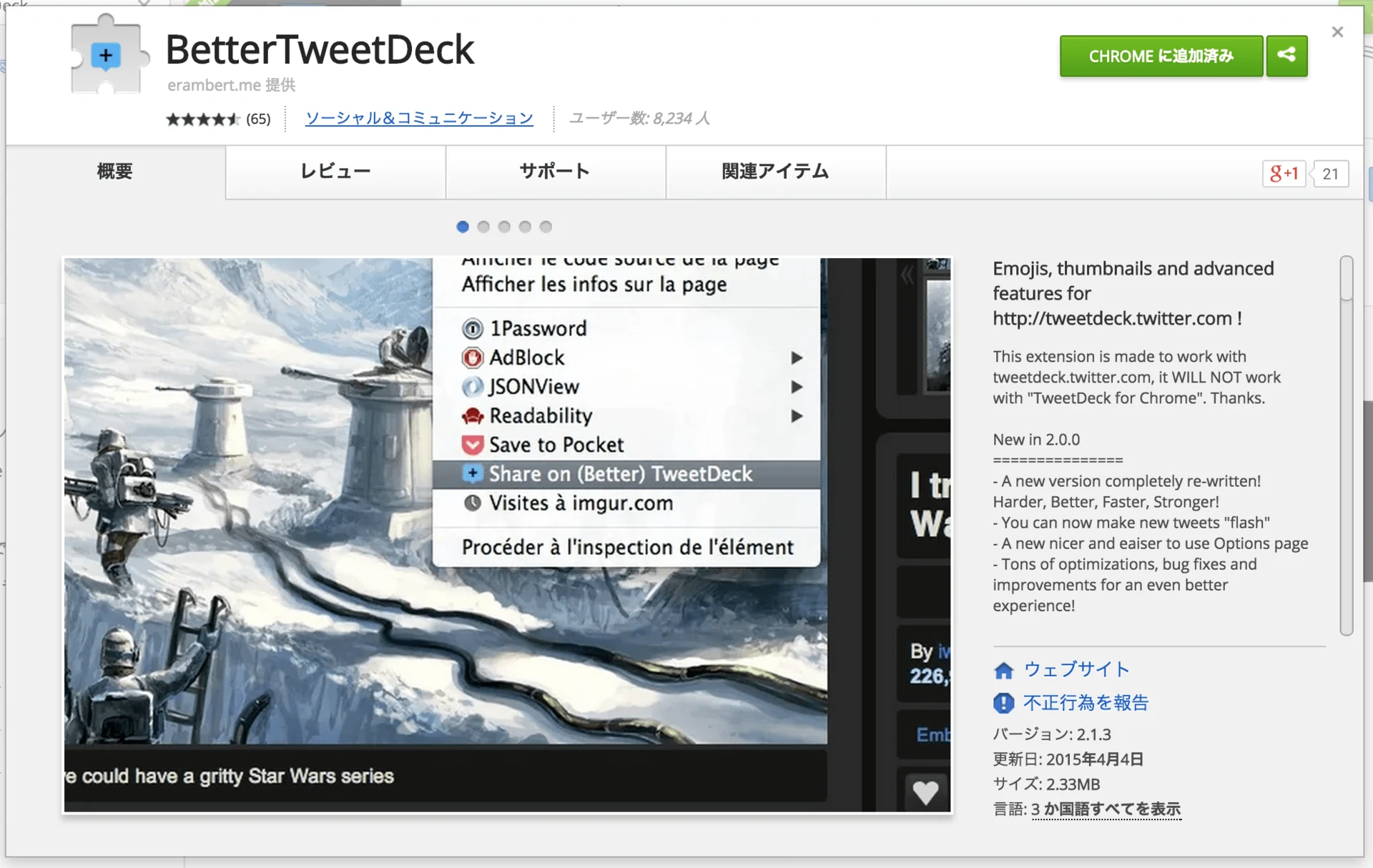Click the heart icon in the screenshot
Screen dimensions: 1373x868
point(925,792)
